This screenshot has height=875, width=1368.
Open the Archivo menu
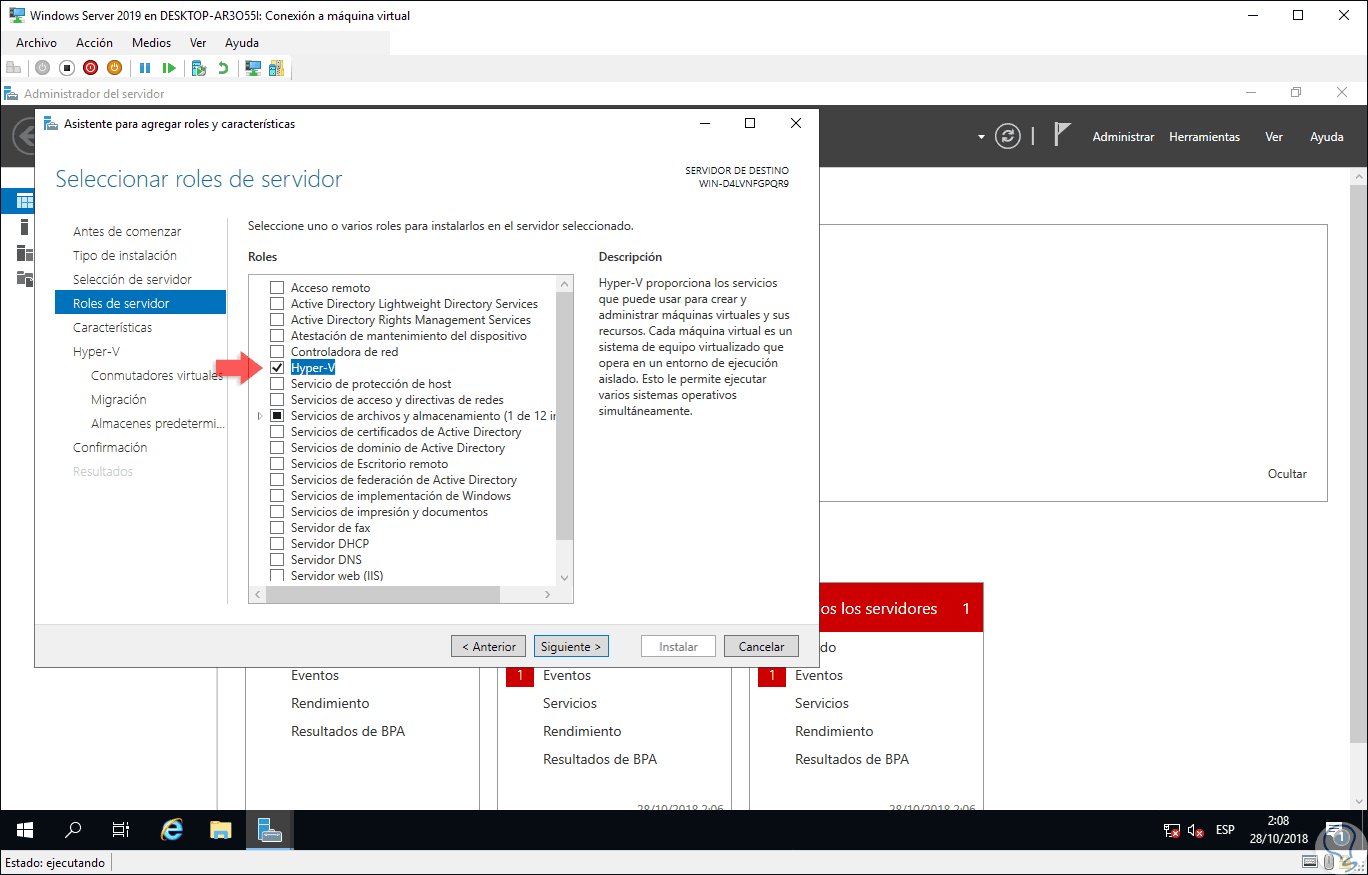coord(36,43)
